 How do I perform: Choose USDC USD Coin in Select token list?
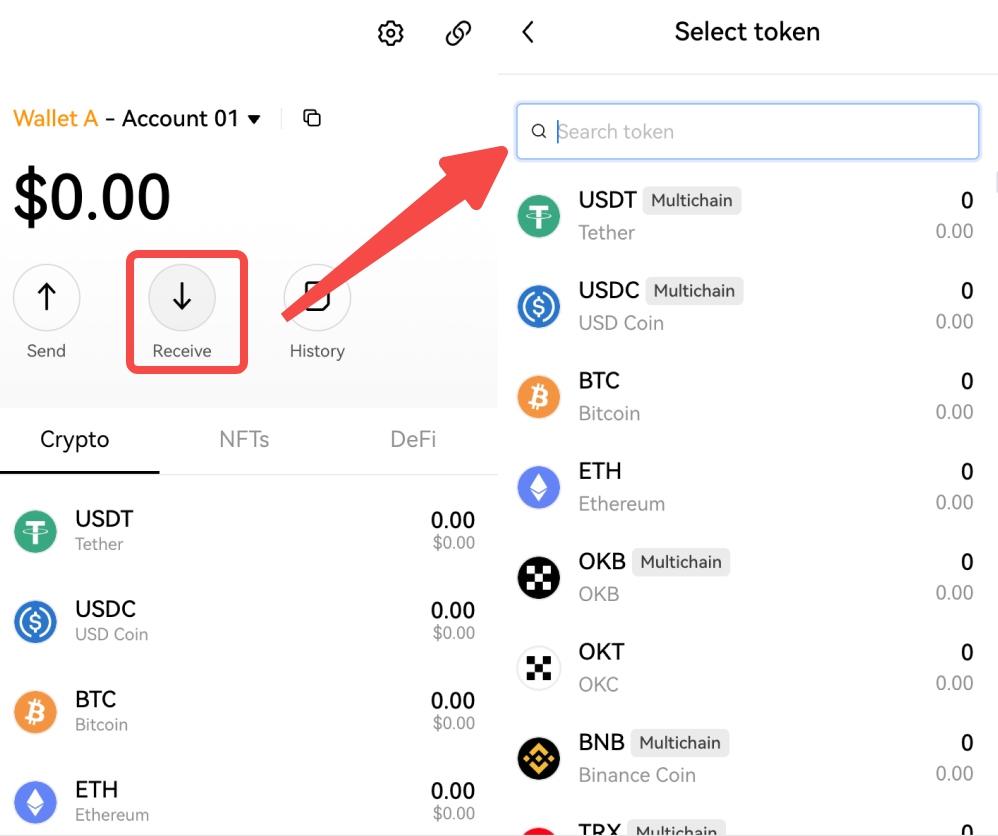[x=745, y=306]
